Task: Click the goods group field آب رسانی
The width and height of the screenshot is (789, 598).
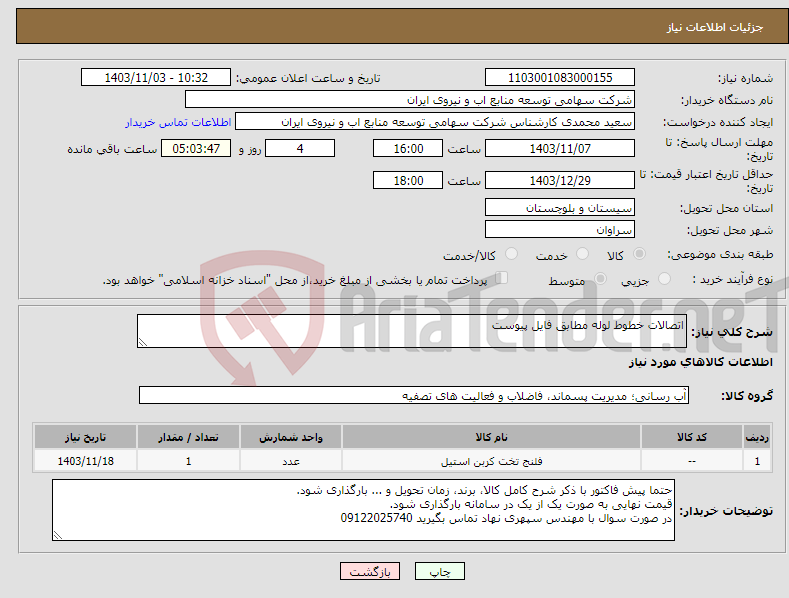Action: (414, 396)
